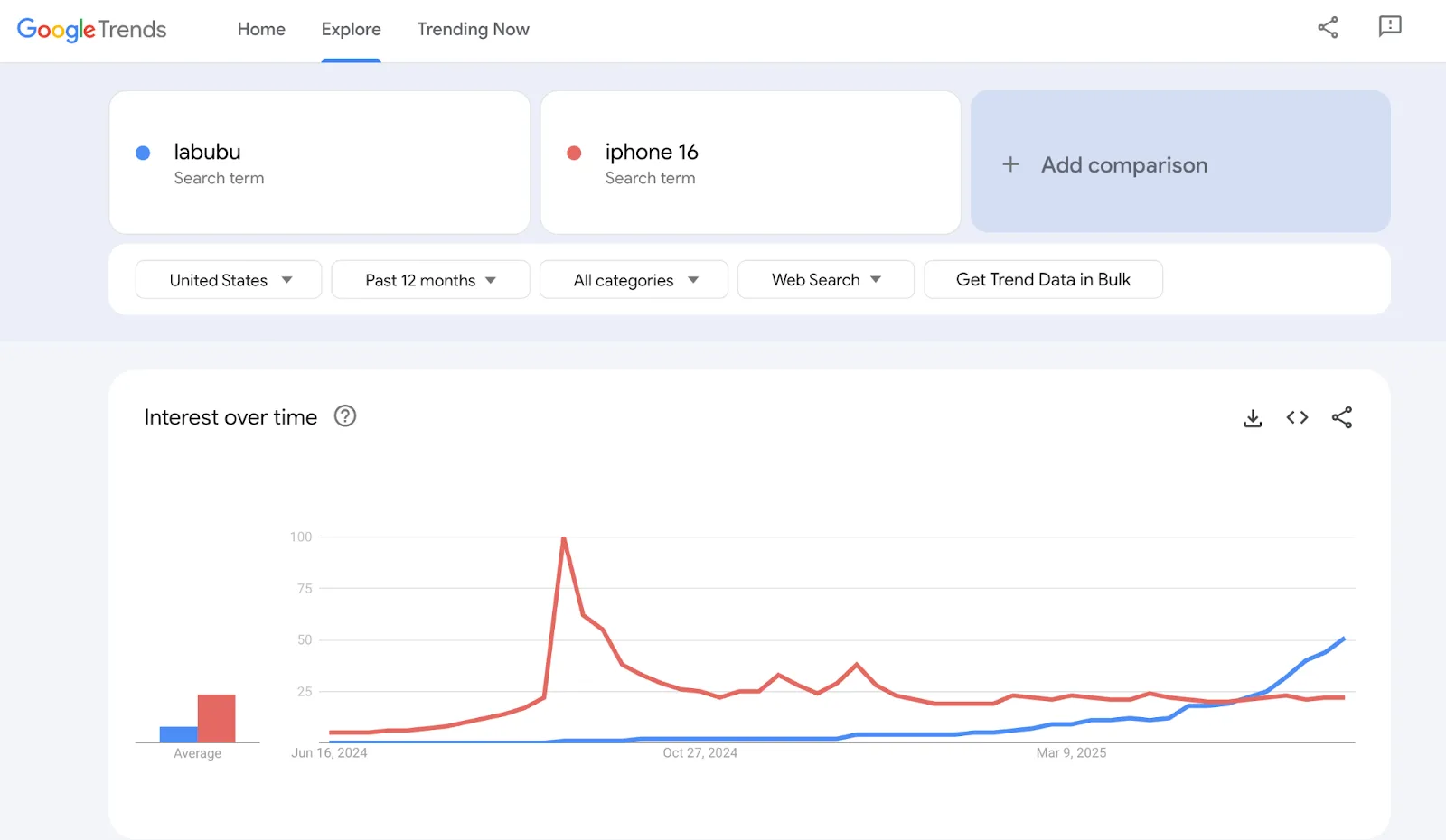This screenshot has width=1446, height=840.
Task: Expand the Past 12 months dropdown
Action: pos(430,280)
